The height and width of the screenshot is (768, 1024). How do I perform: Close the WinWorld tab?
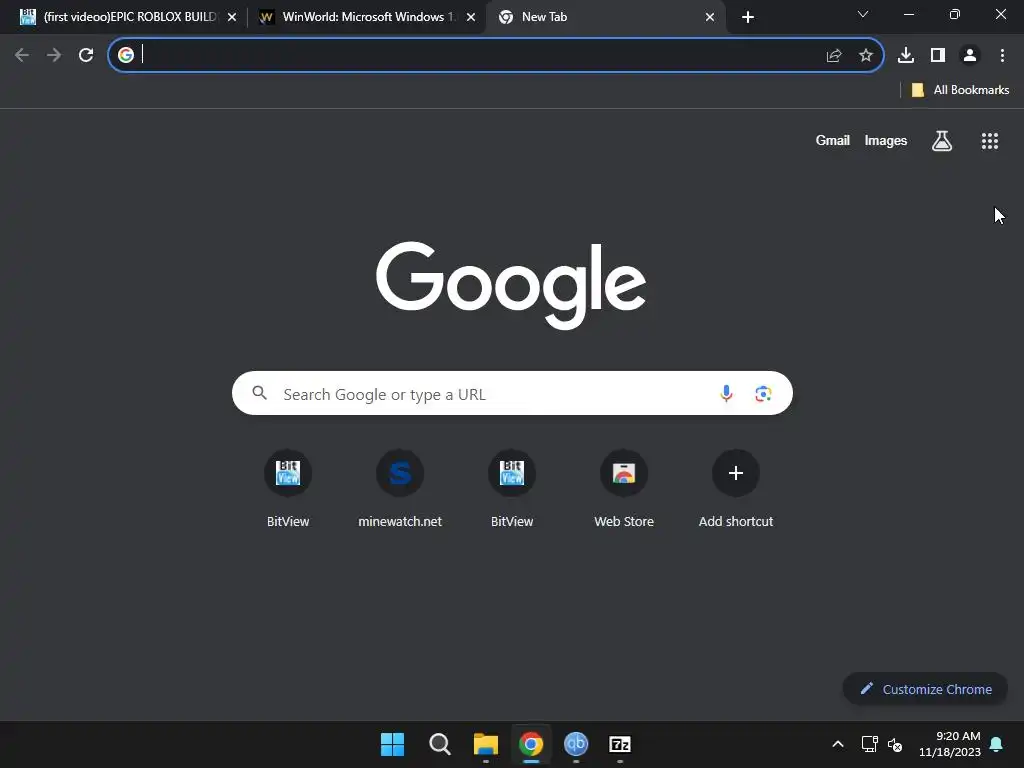[x=471, y=17]
